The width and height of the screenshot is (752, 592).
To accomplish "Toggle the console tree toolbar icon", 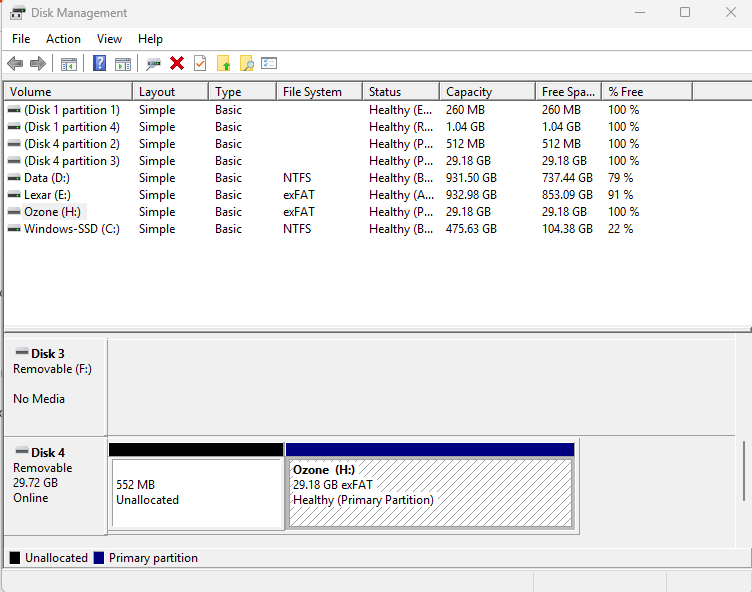I will [69, 63].
